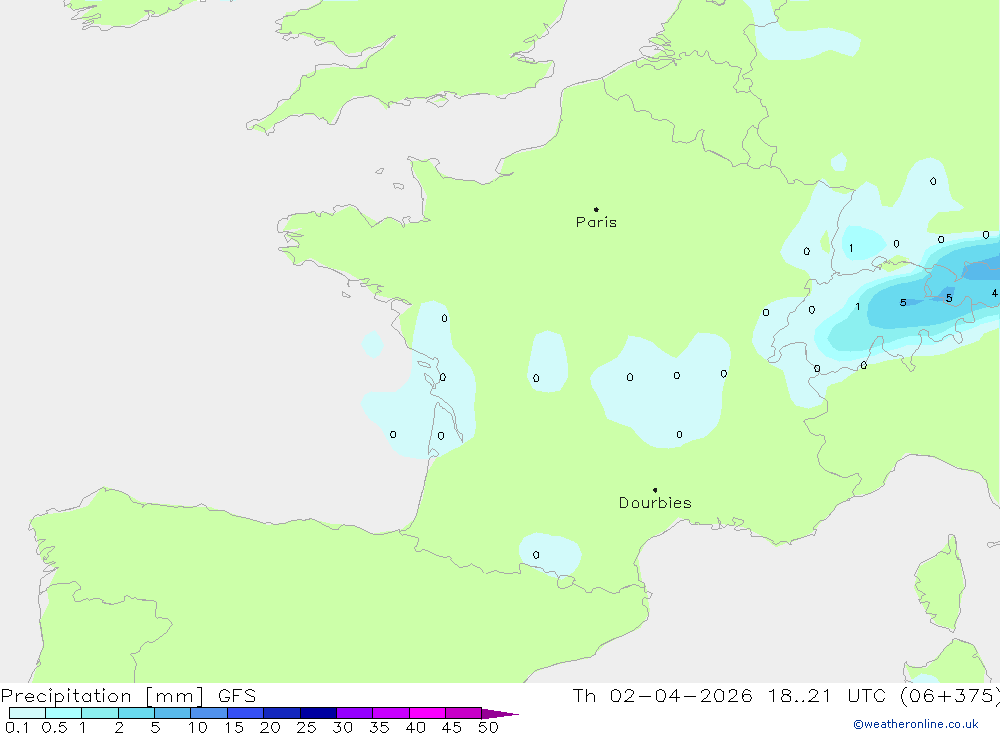Pick the 25–30 mm dark navy swatch
Image resolution: width=1000 pixels, height=733 pixels.
click(x=318, y=713)
